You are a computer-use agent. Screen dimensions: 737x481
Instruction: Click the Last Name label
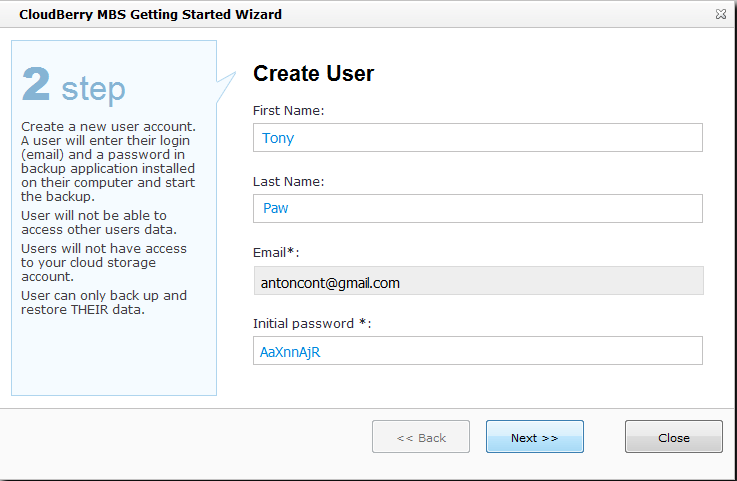pyautogui.click(x=288, y=181)
